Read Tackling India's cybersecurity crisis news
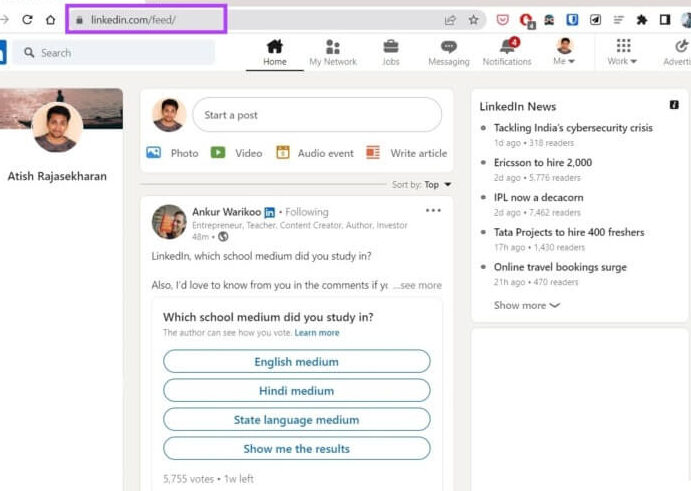Viewport: 691px width, 491px height. point(573,128)
